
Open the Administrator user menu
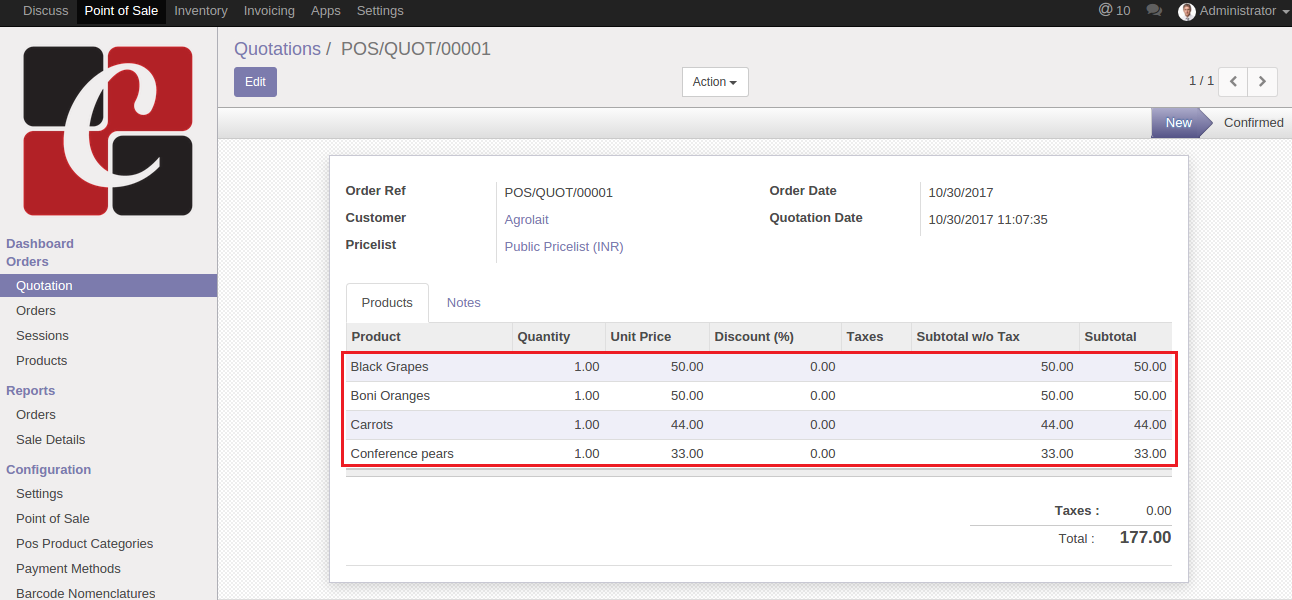coord(1238,11)
